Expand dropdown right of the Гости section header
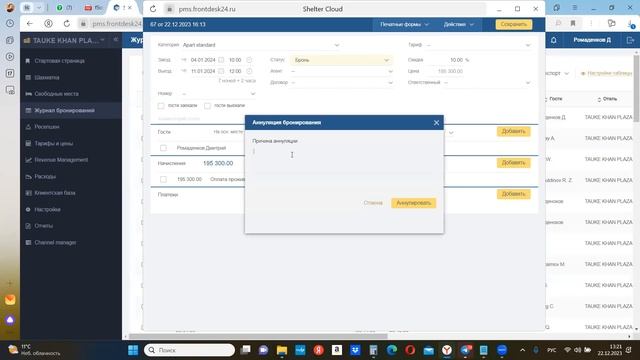Screen dimensions: 640x360 [451, 133]
